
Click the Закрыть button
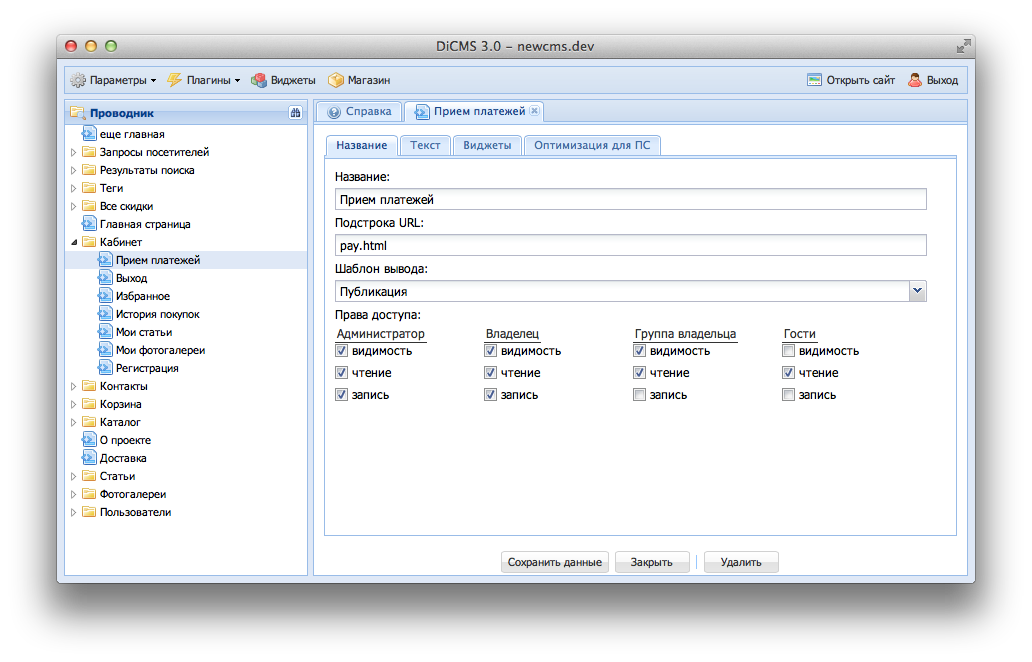coord(652,562)
